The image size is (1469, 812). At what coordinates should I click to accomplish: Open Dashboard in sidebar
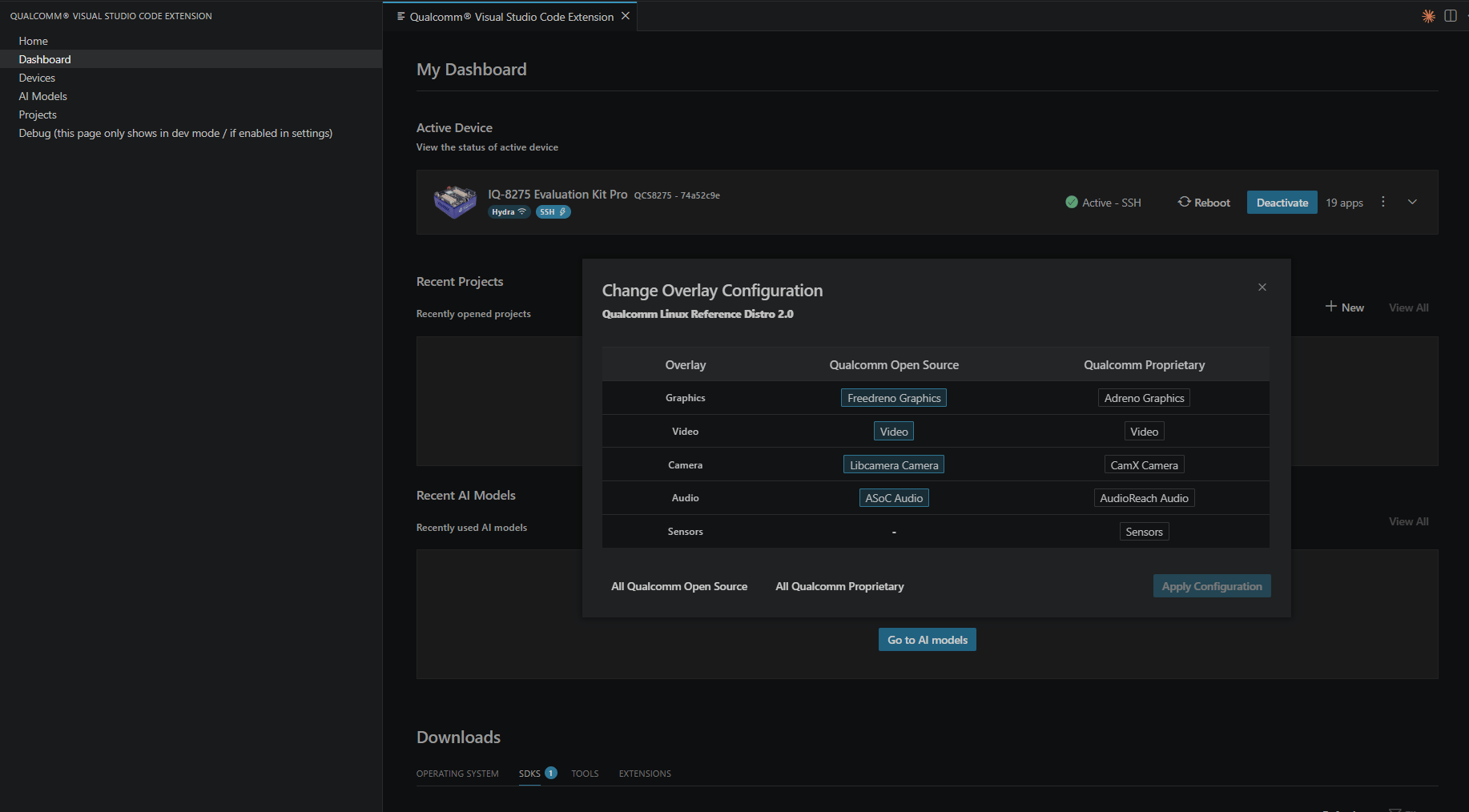point(191,59)
